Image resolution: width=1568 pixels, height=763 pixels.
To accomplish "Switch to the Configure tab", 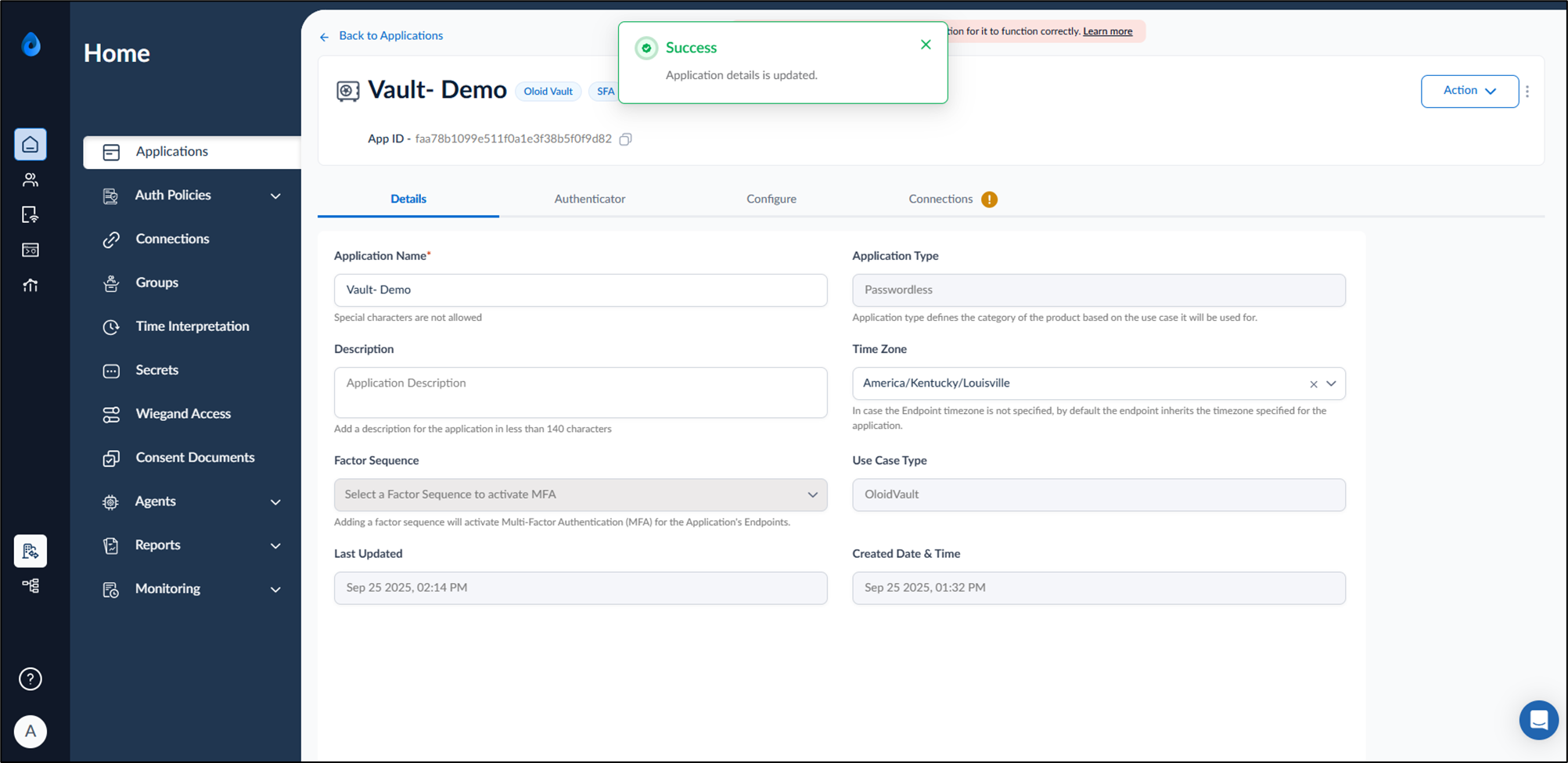I will pos(771,199).
